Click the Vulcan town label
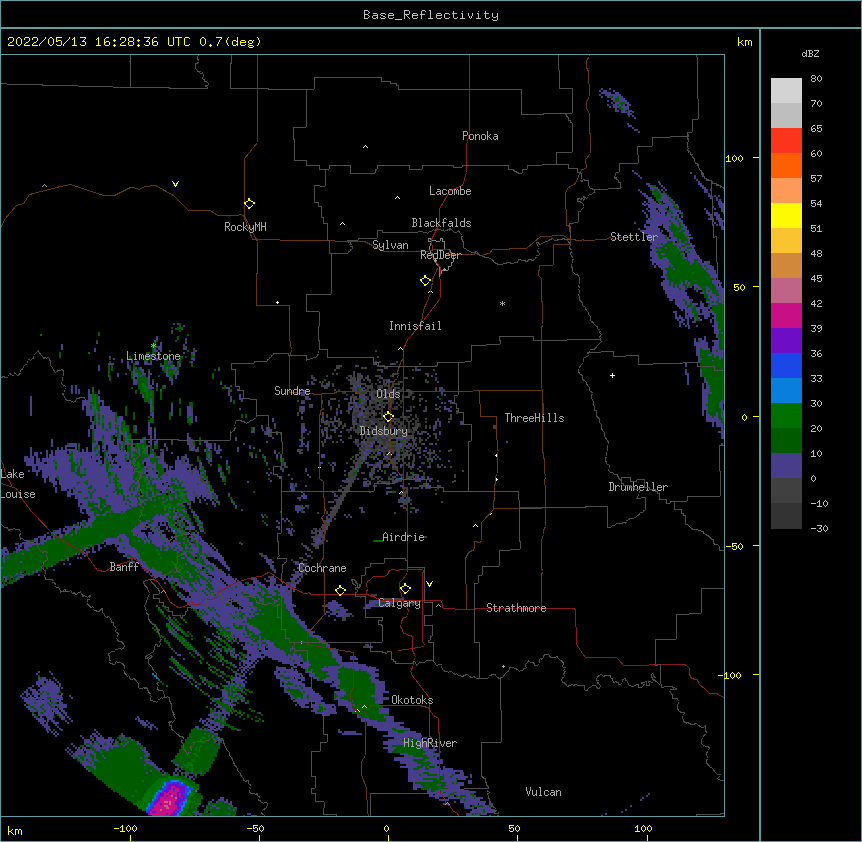Screen dimensions: 862x842 543,792
